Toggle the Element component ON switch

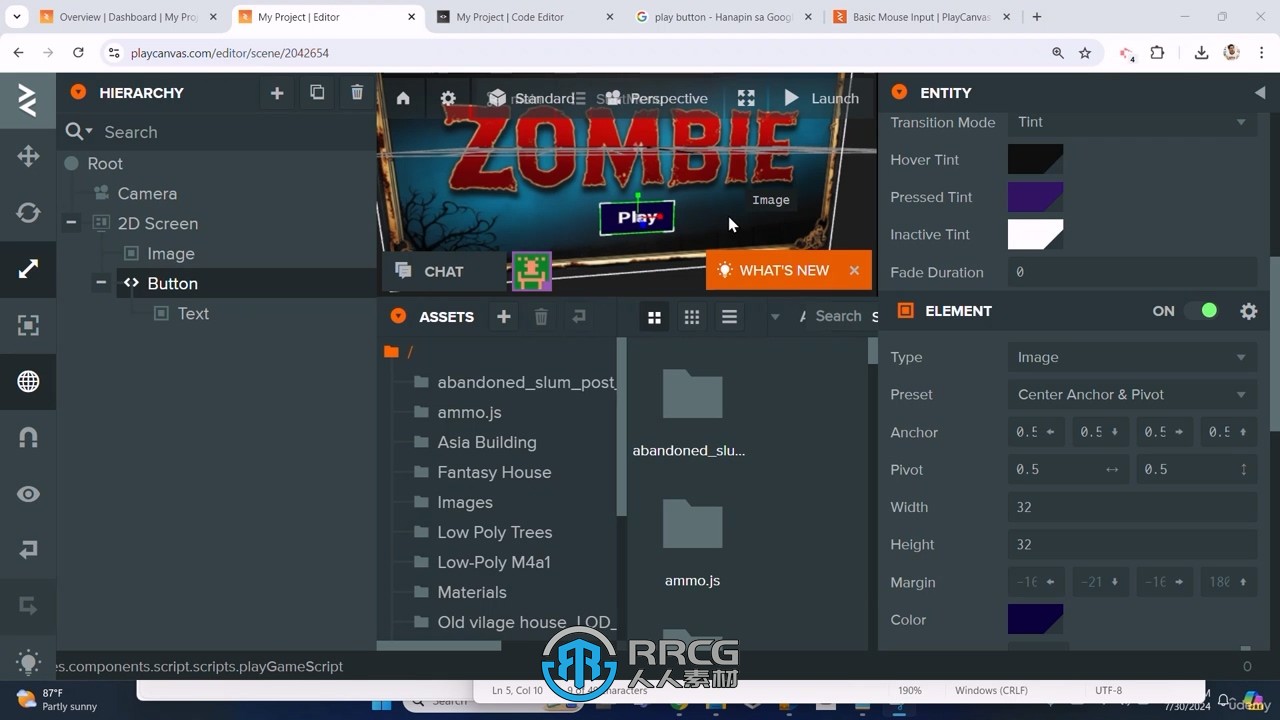pos(1201,311)
